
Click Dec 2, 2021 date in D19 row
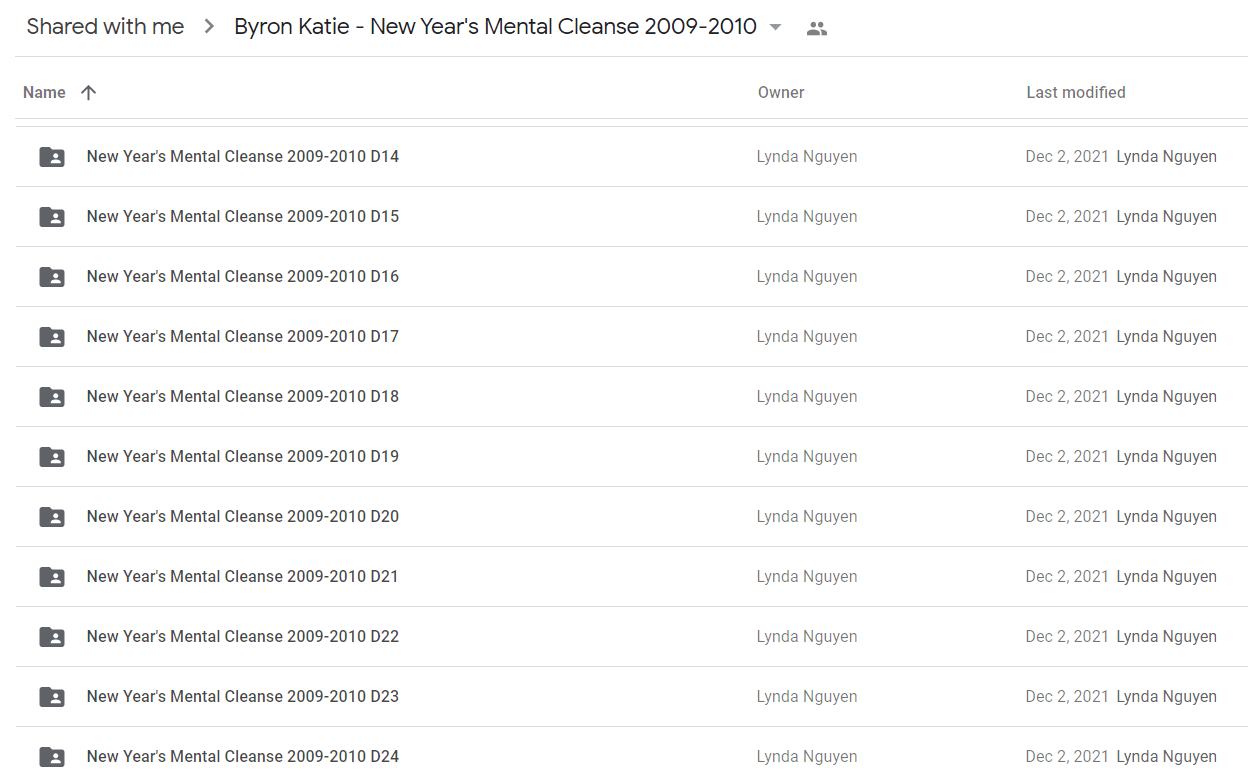pos(1067,456)
